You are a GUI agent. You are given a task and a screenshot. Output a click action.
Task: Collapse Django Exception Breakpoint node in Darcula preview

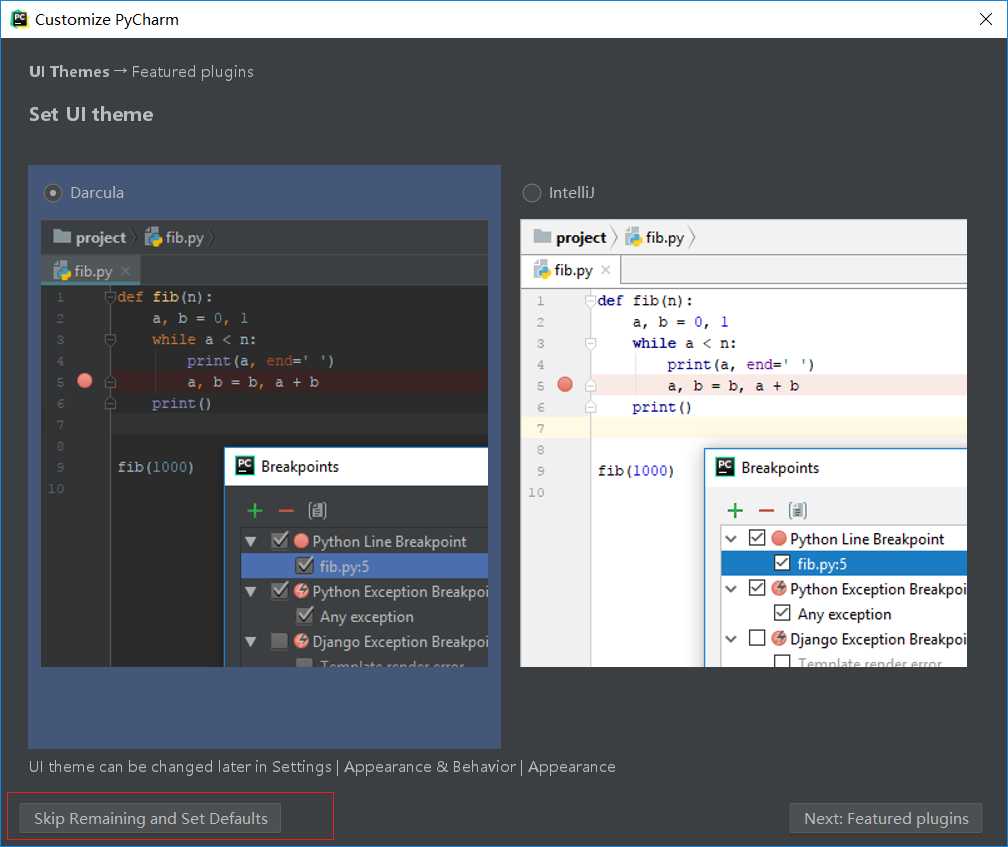click(251, 641)
